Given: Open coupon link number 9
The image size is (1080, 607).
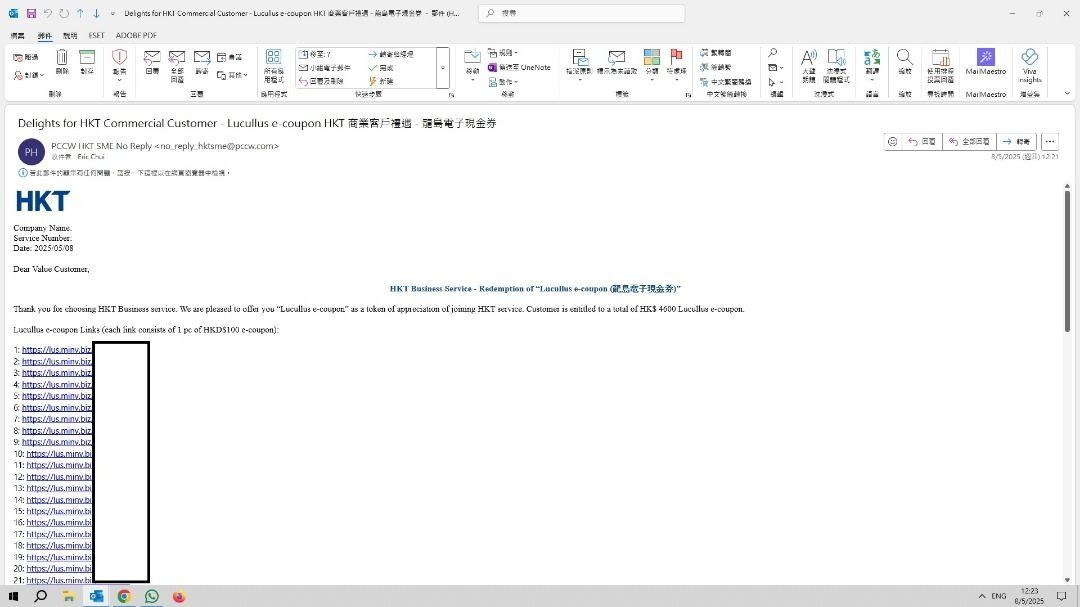Looking at the screenshot, I should [56, 442].
